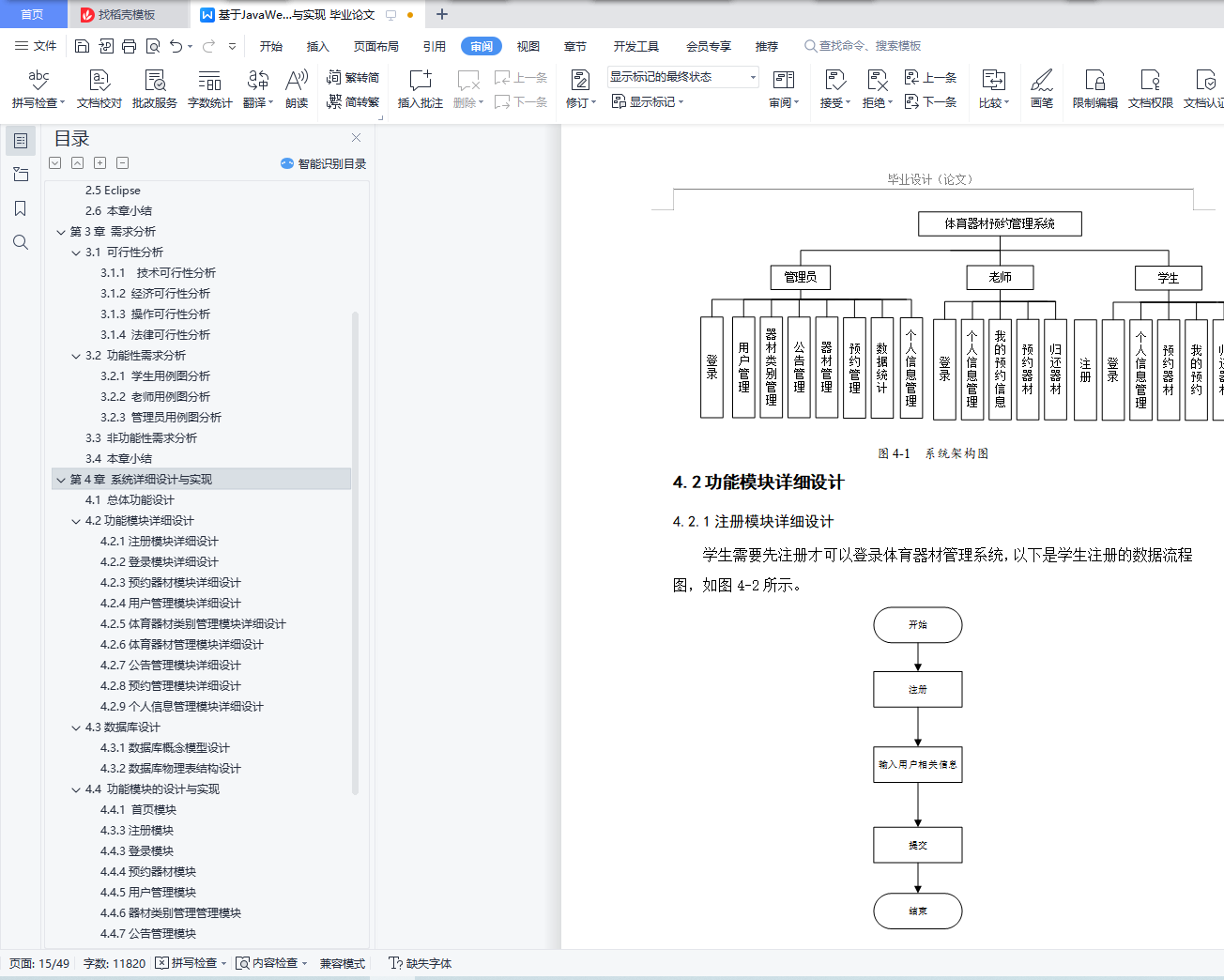This screenshot has height=980, width=1224.
Task: Open document proofreading (文档校对)
Action: (99, 89)
